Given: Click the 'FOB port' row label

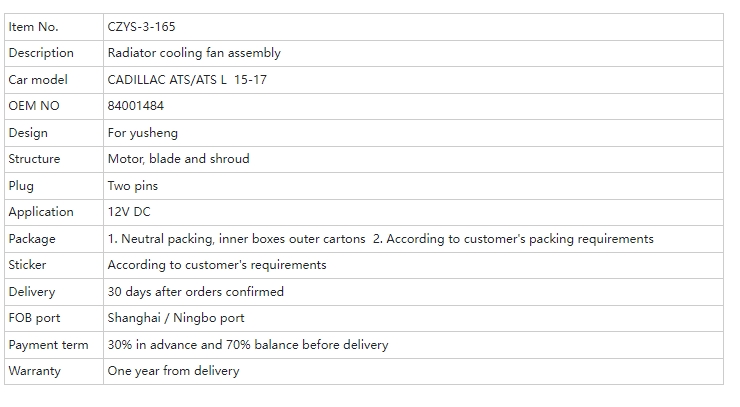Looking at the screenshot, I should click(x=34, y=318).
